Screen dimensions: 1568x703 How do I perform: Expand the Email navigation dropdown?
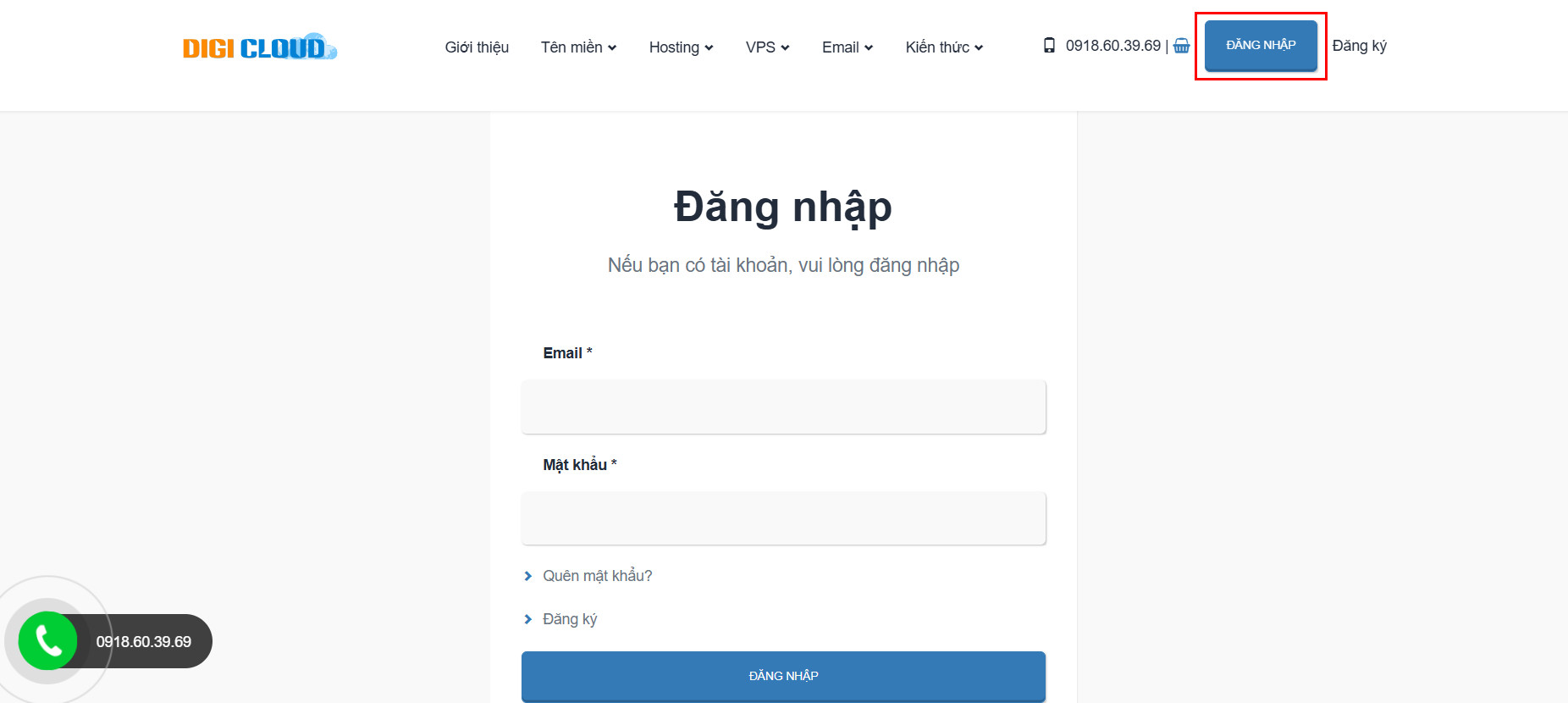point(847,47)
